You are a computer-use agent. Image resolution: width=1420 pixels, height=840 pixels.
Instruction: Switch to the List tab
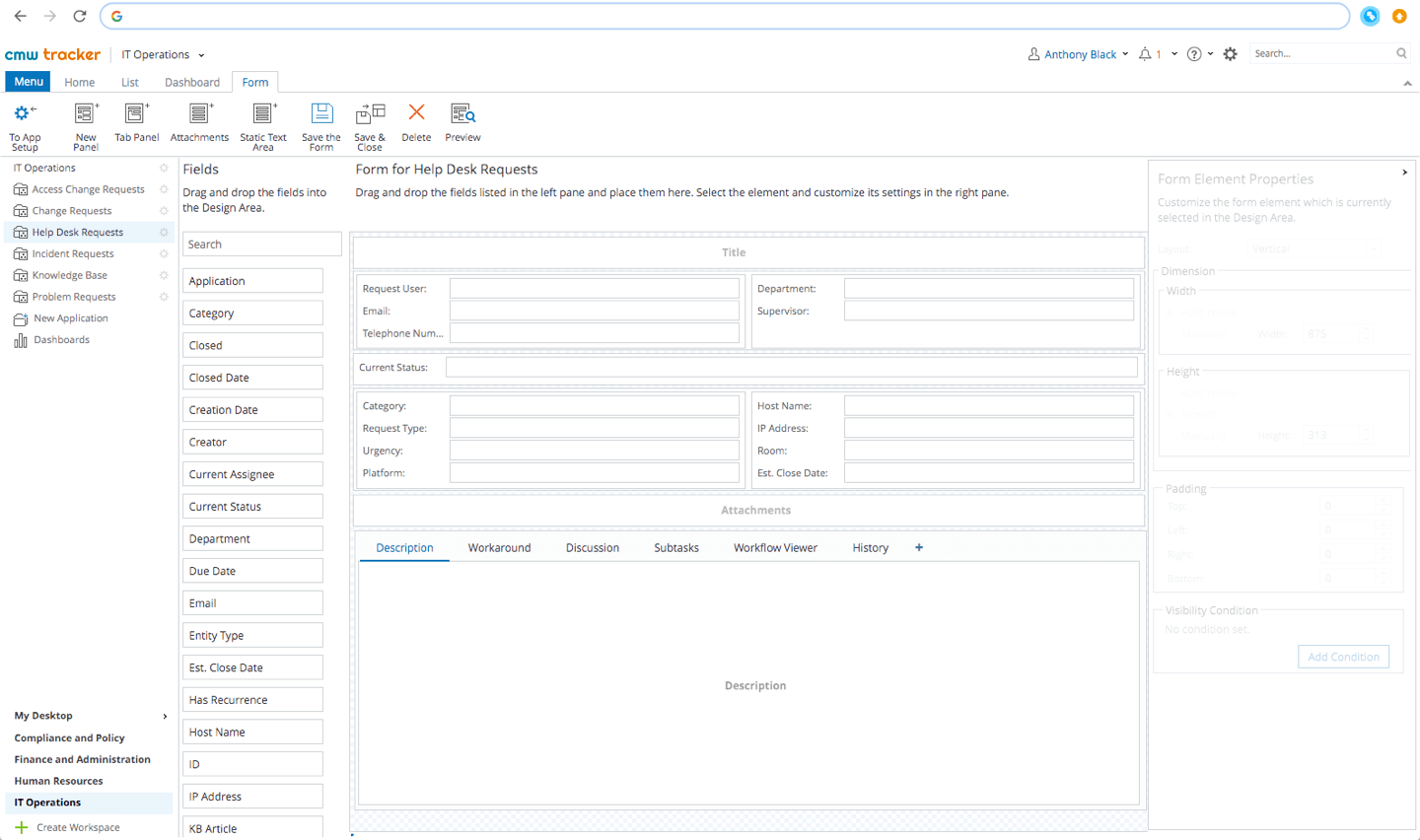click(130, 83)
